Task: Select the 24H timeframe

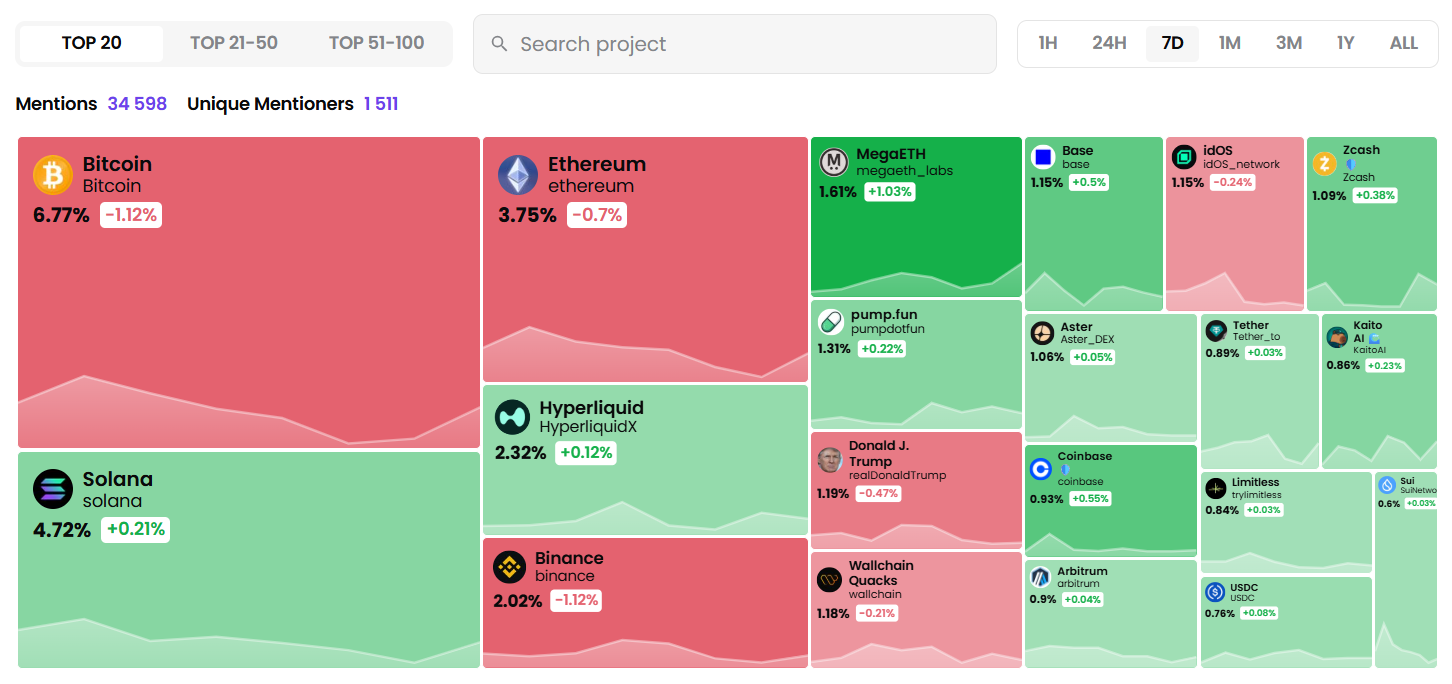Action: click(1109, 43)
